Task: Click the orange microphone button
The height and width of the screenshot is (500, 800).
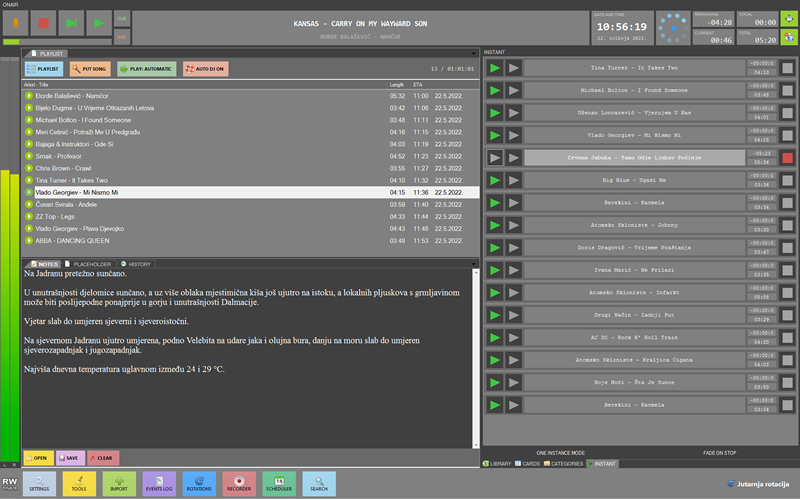Action: tap(15, 21)
